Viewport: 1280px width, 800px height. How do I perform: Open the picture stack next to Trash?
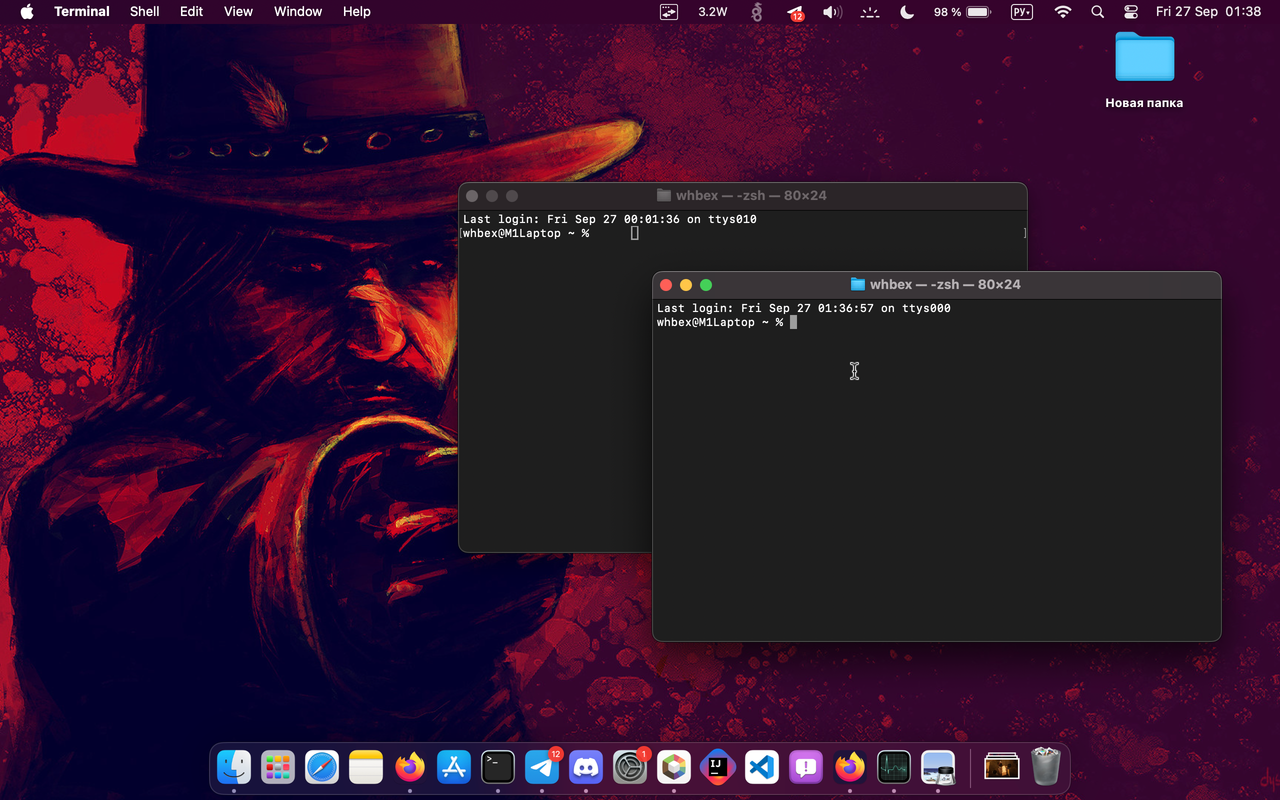pos(1002,768)
